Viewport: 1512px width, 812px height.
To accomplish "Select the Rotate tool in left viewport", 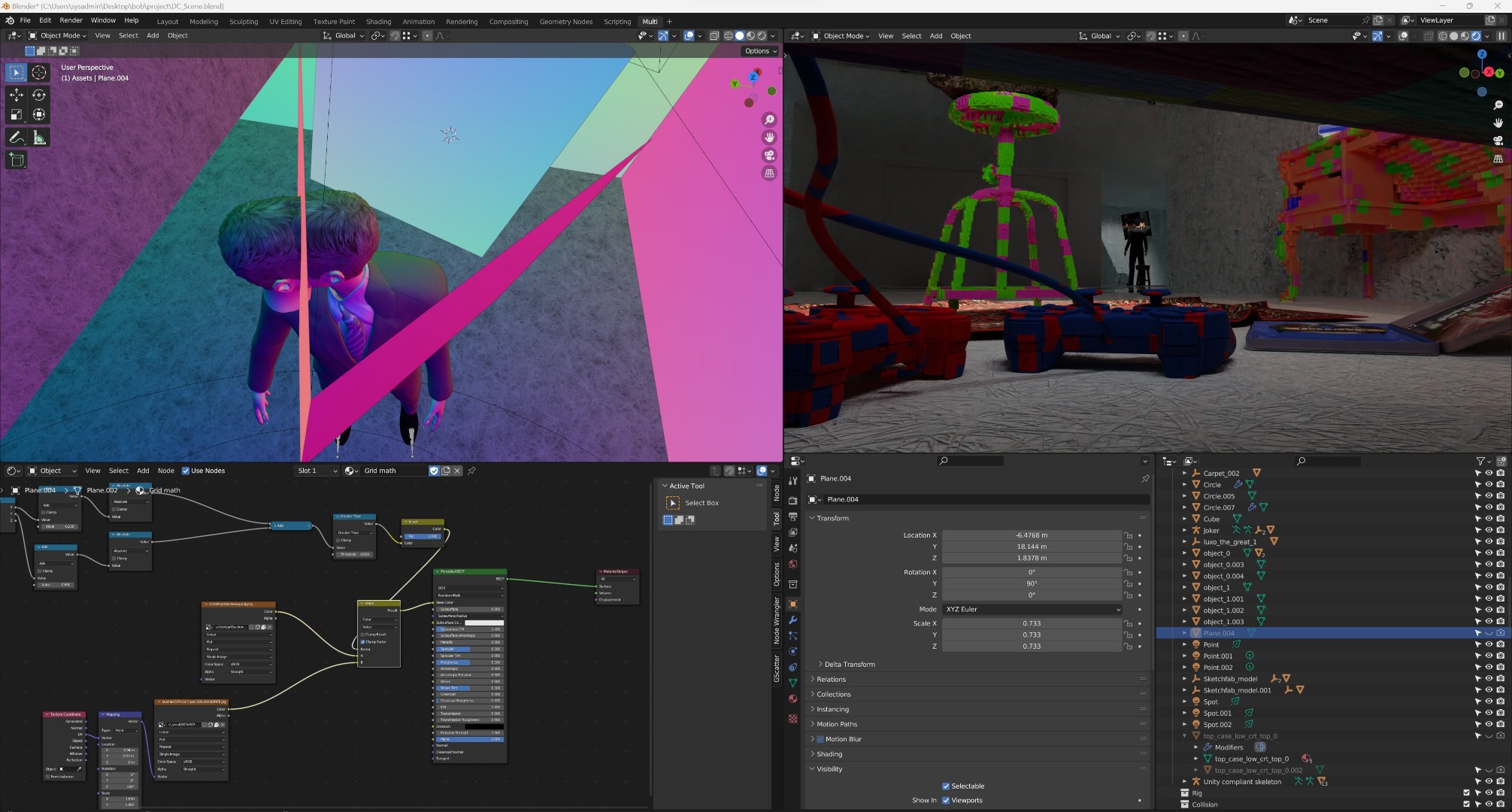I will (x=39, y=95).
